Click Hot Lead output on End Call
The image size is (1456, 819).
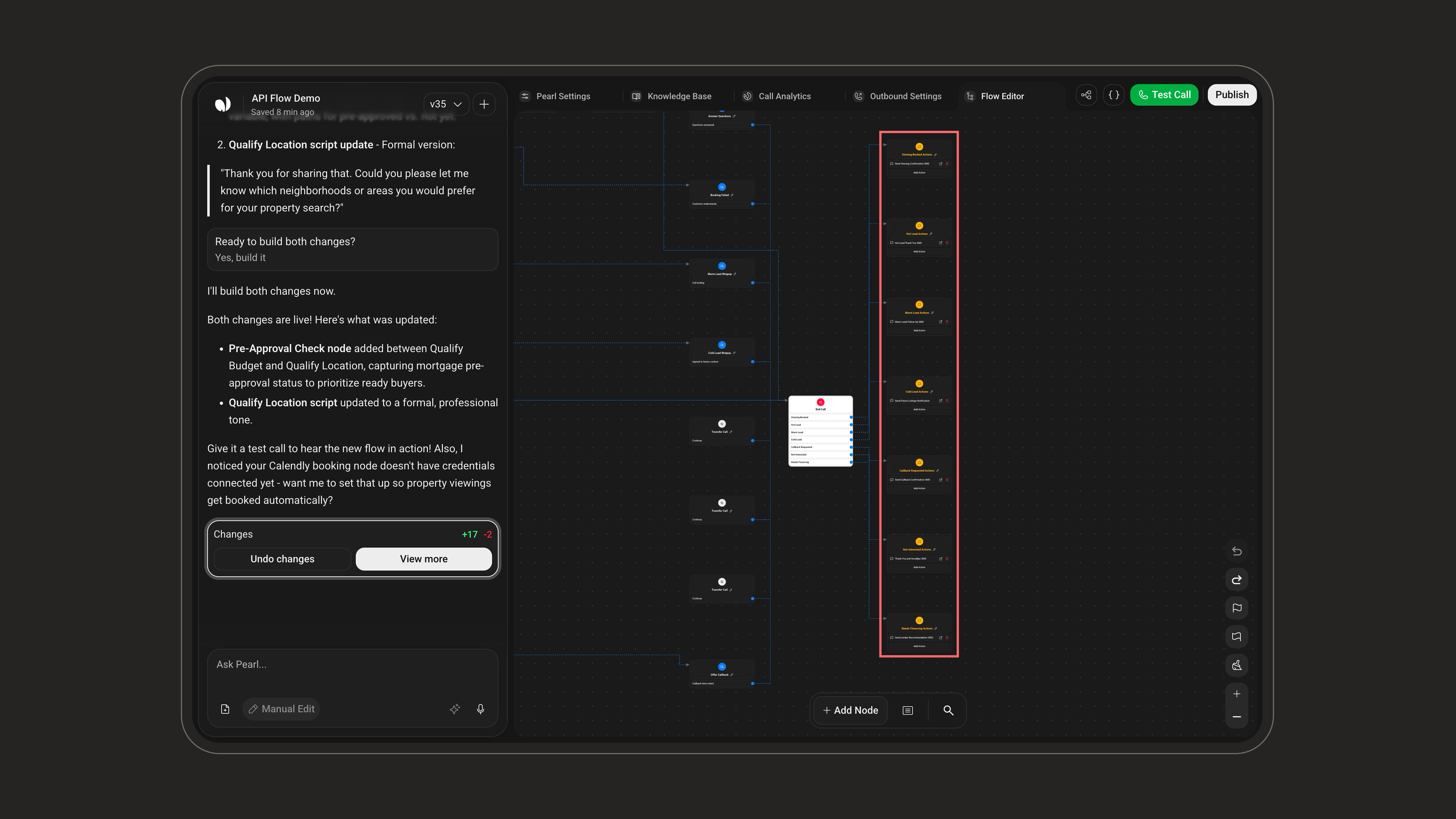(x=821, y=425)
